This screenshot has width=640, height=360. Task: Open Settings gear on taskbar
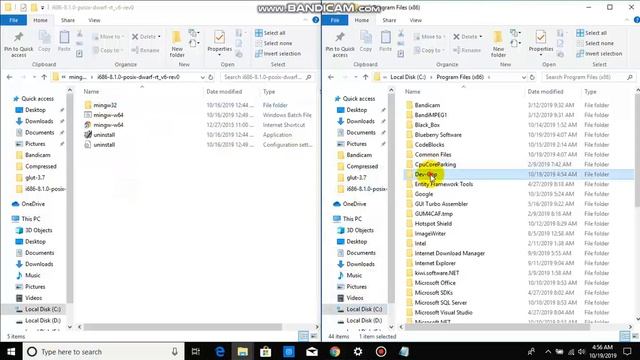pyautogui.click(x=358, y=351)
